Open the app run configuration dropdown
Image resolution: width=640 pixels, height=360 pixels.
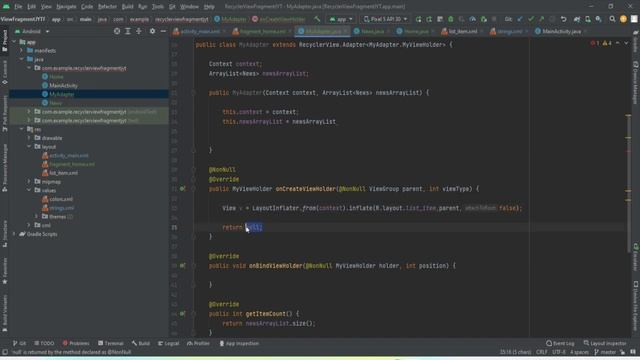340,19
